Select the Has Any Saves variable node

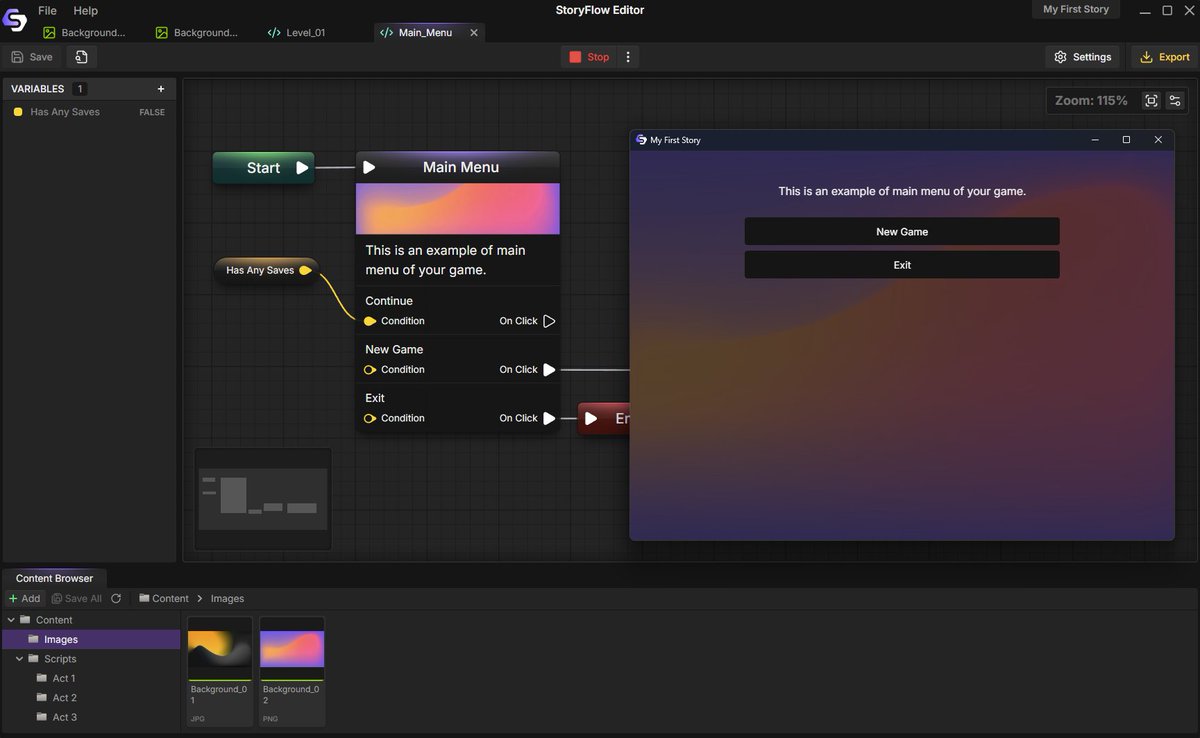pyautogui.click(x=265, y=270)
